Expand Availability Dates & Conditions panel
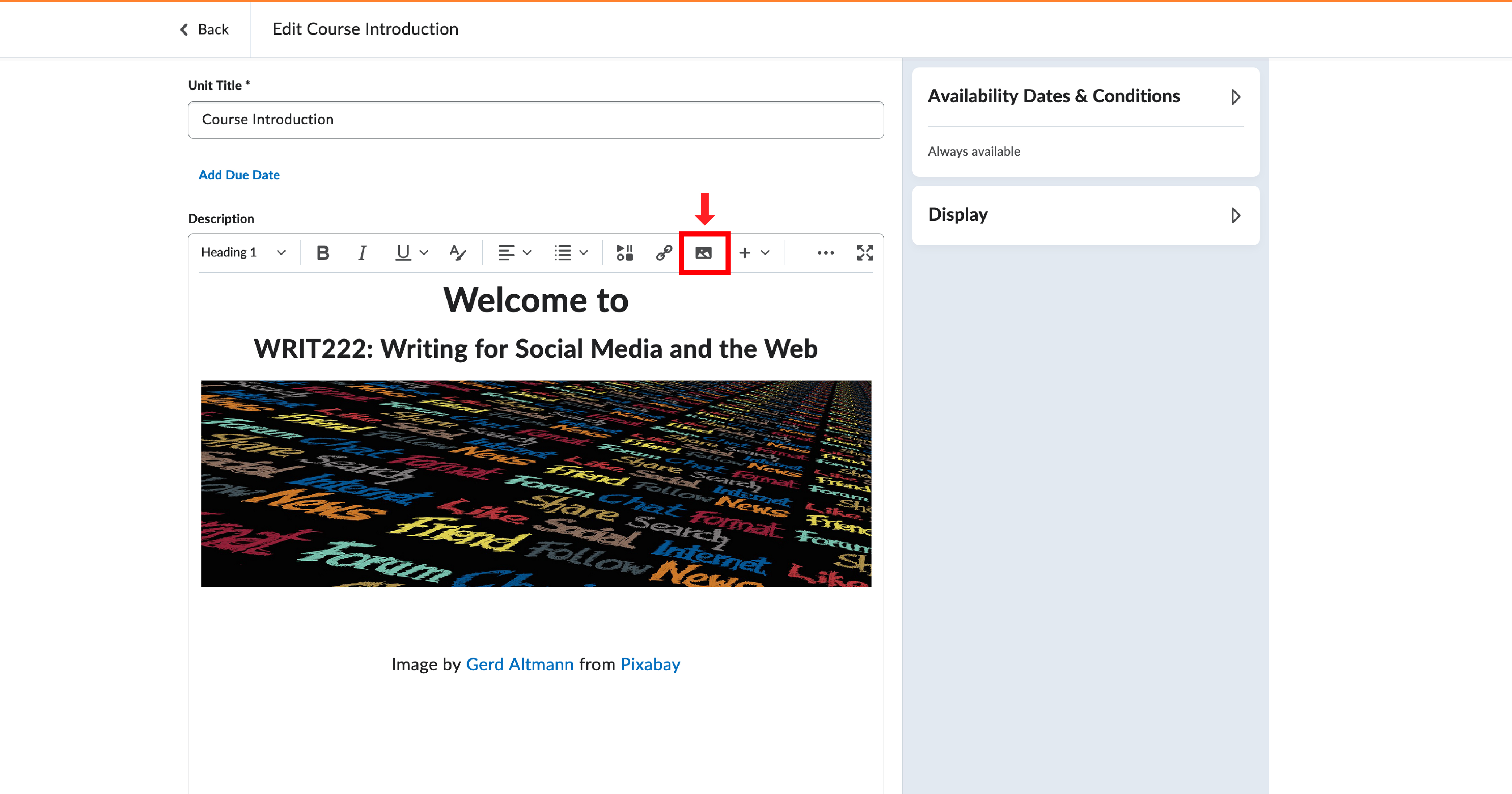Image resolution: width=1512 pixels, height=794 pixels. [1236, 97]
